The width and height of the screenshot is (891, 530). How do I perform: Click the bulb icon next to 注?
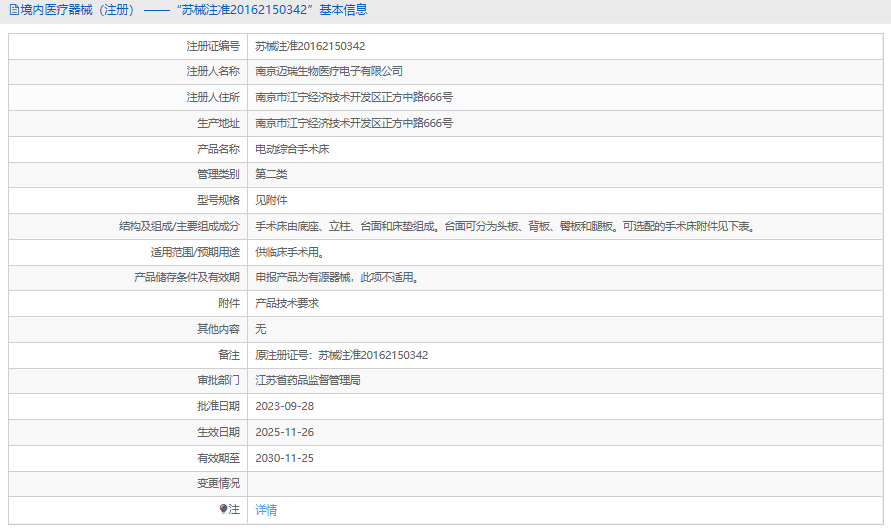click(223, 509)
